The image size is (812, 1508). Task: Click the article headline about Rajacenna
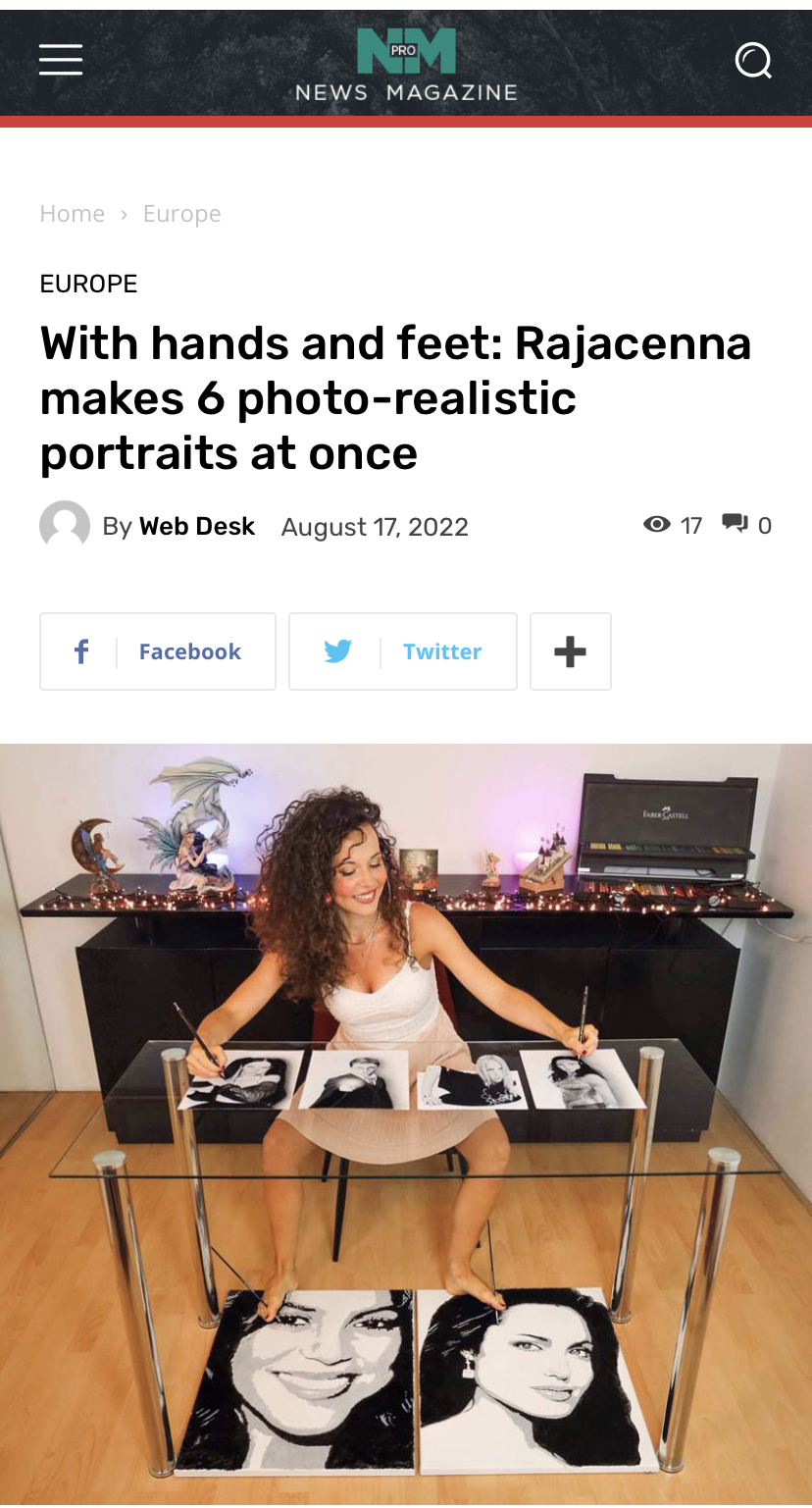(x=396, y=398)
